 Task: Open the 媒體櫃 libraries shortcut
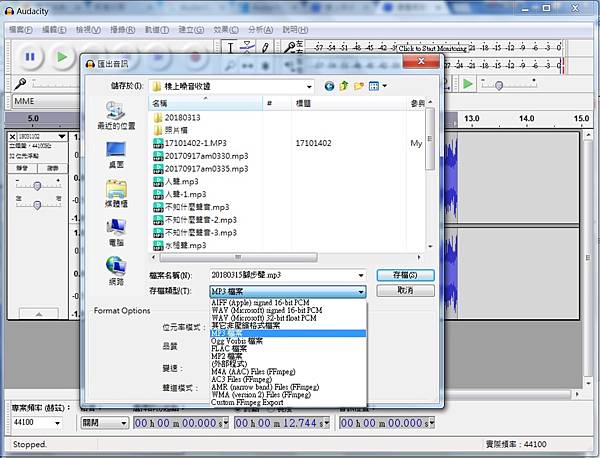pos(116,194)
